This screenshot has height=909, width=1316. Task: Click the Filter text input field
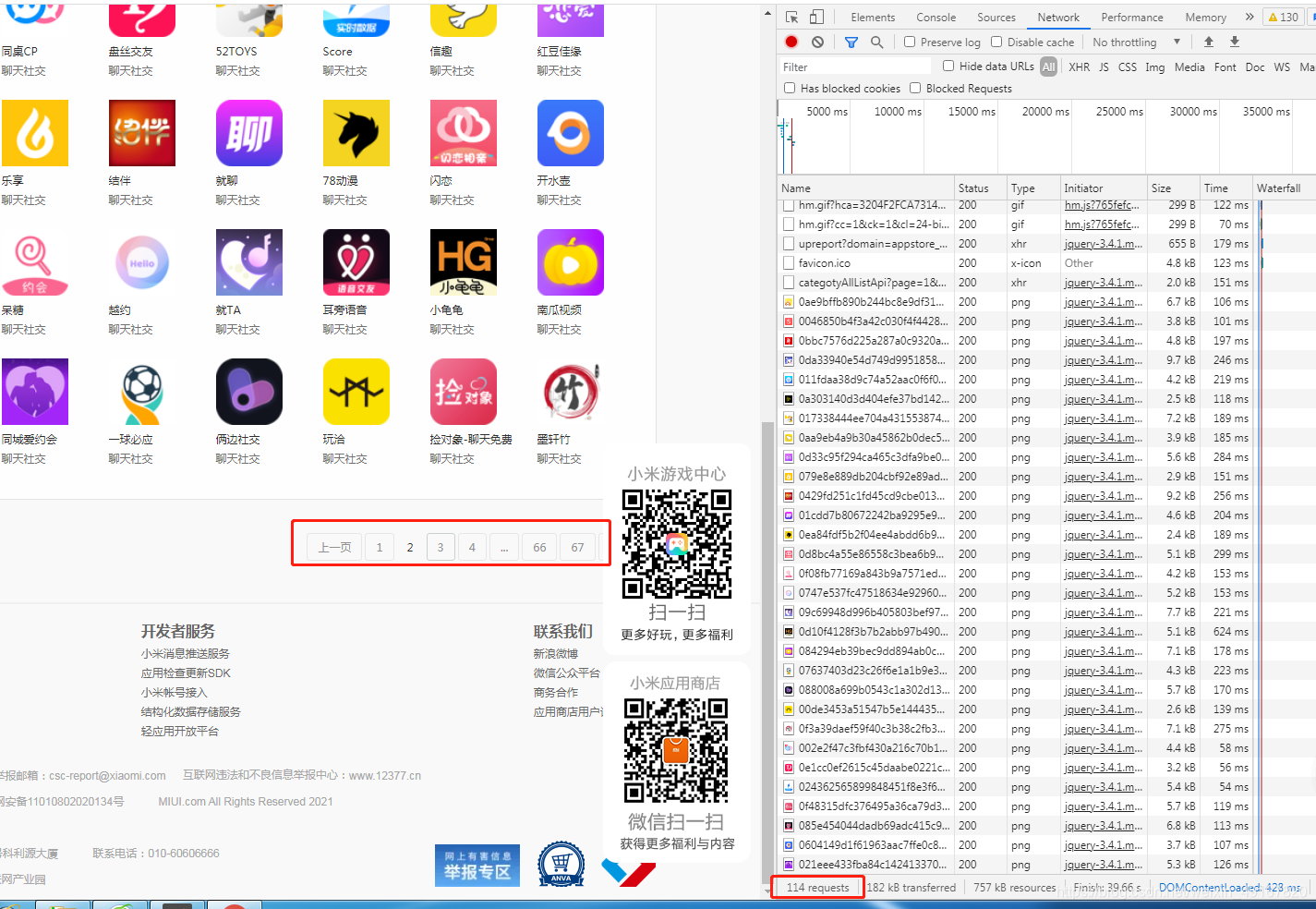(x=855, y=67)
